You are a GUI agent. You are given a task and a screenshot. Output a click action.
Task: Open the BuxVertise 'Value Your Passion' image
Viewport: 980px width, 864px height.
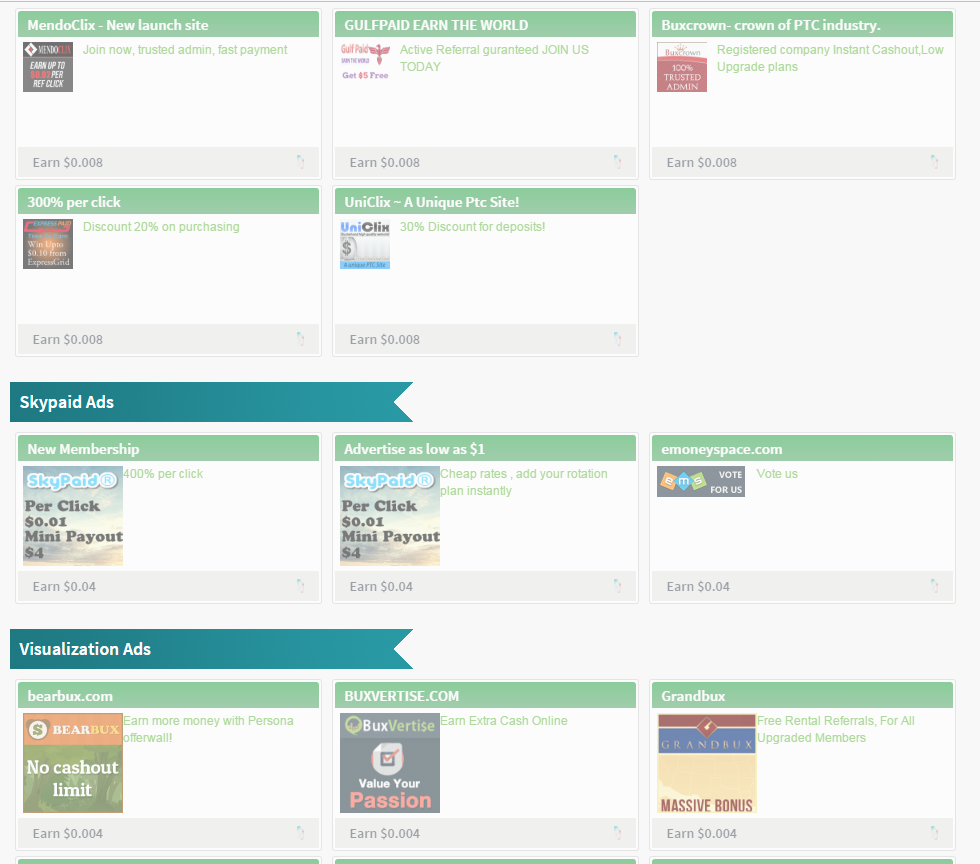[x=390, y=763]
